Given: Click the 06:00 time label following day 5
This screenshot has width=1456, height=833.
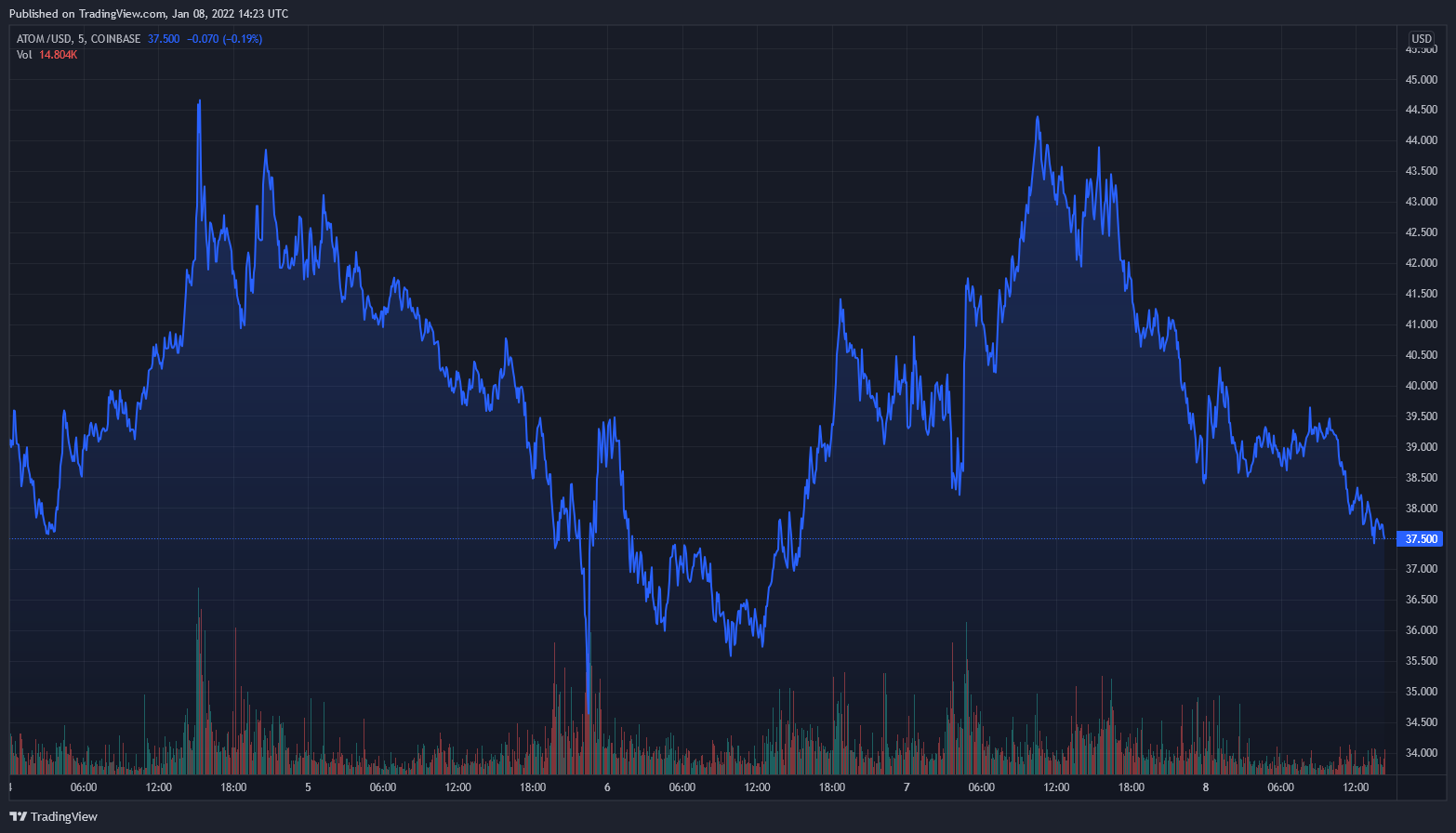Looking at the screenshot, I should [x=383, y=787].
